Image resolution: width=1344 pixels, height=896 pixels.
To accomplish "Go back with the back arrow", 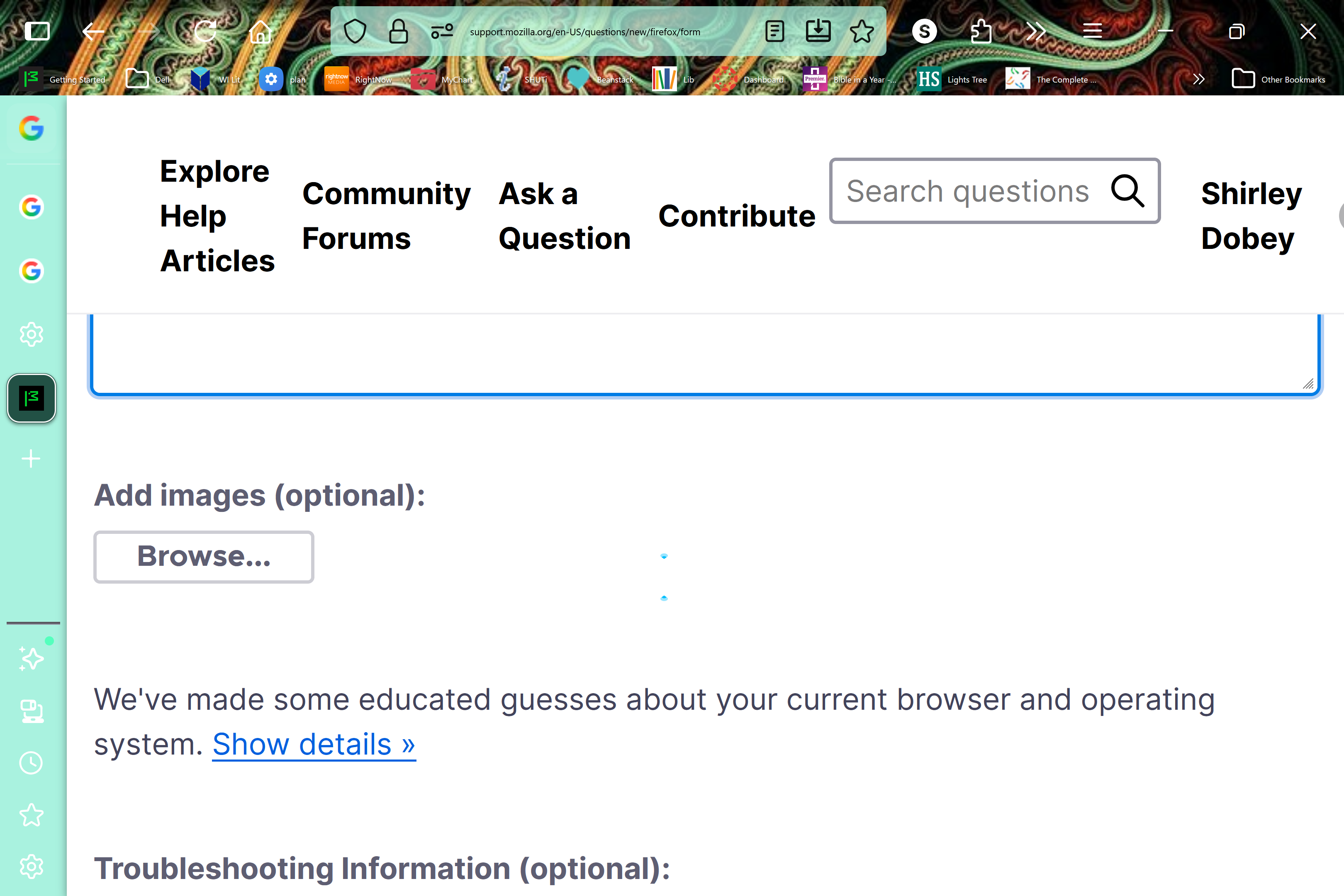I will (x=93, y=32).
